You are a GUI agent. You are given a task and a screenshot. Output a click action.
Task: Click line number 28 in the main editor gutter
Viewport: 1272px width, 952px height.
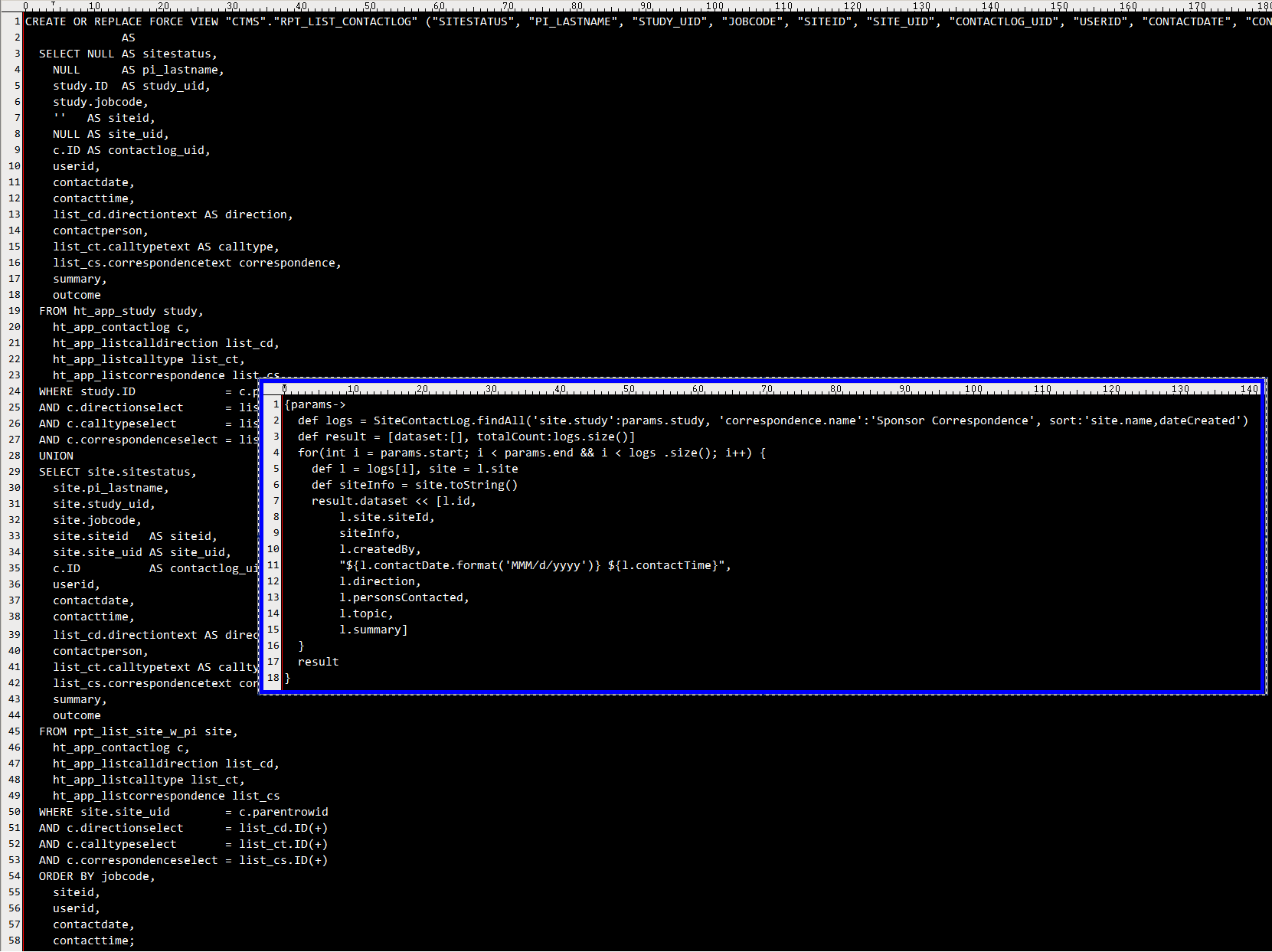[x=15, y=456]
